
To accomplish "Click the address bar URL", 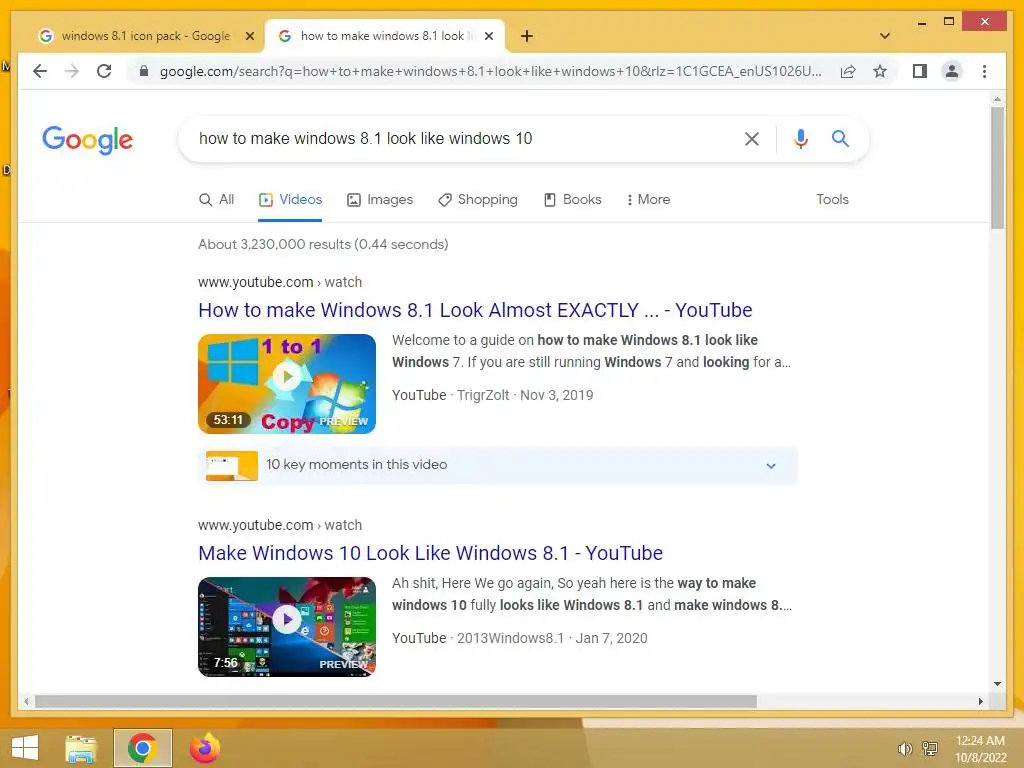I will (490, 71).
